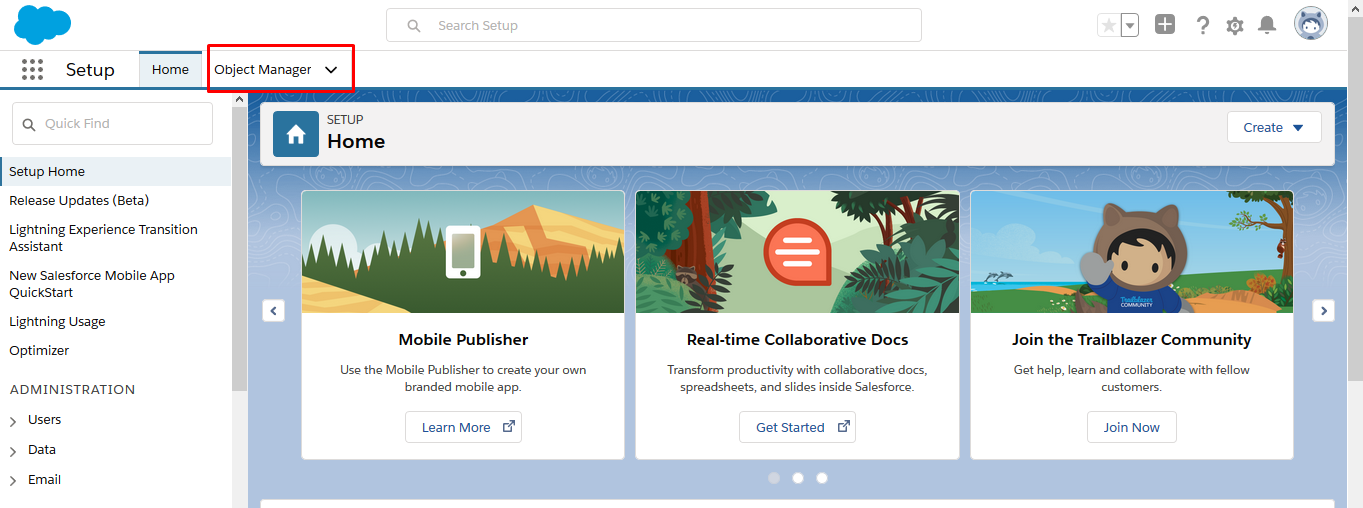Open the user profile avatar

pos(1311,24)
